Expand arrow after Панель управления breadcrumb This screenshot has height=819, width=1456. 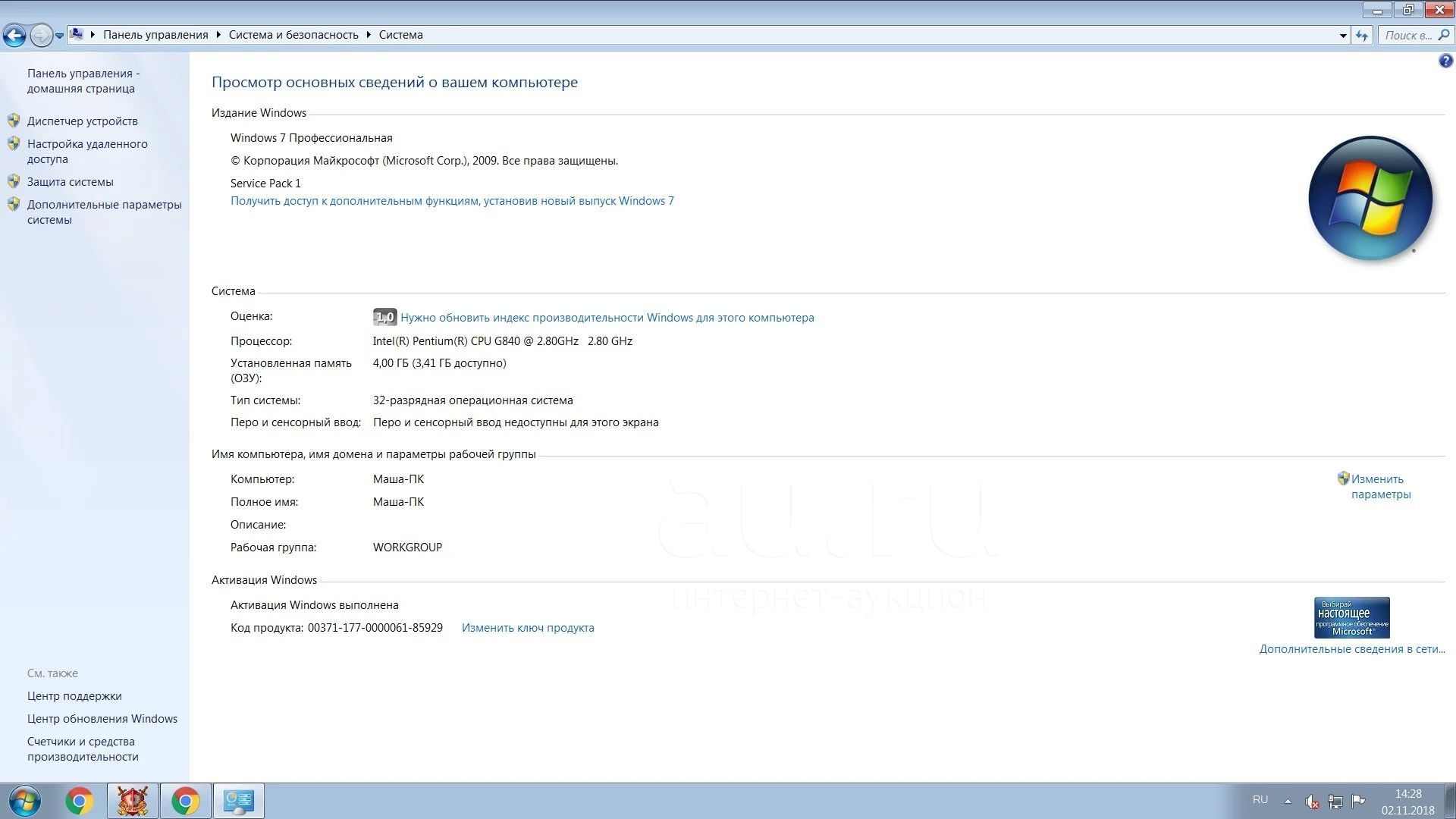[218, 35]
